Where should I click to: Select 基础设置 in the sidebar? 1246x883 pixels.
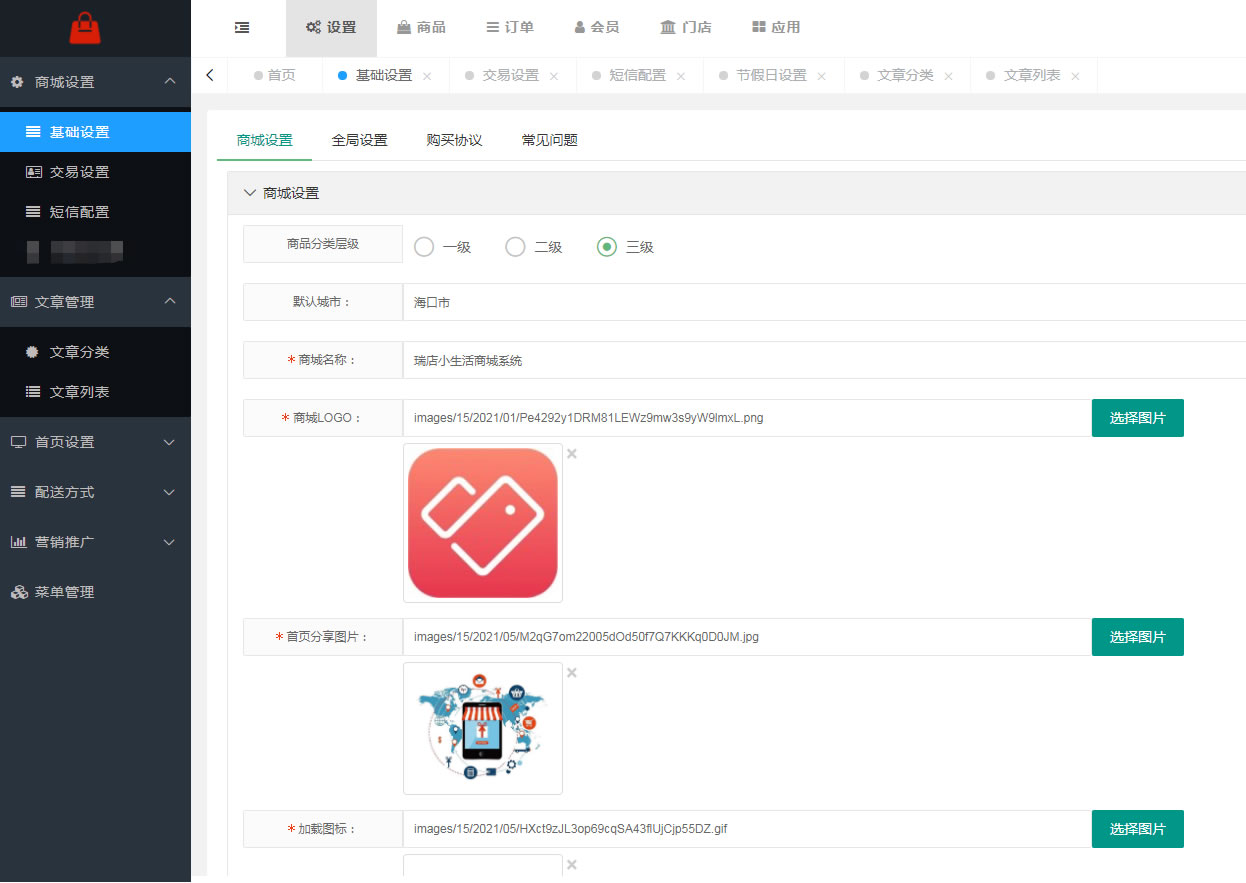(x=95, y=132)
